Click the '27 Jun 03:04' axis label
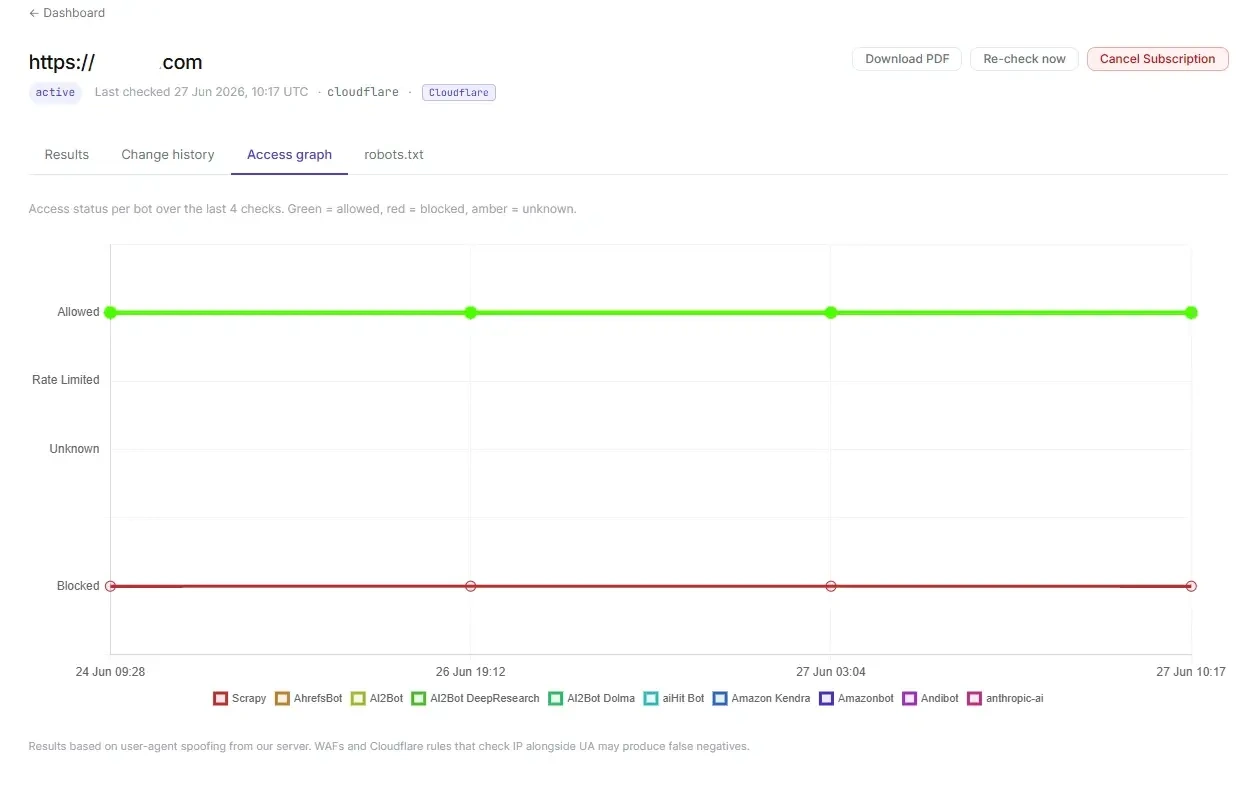1251x800 pixels. coord(830,672)
